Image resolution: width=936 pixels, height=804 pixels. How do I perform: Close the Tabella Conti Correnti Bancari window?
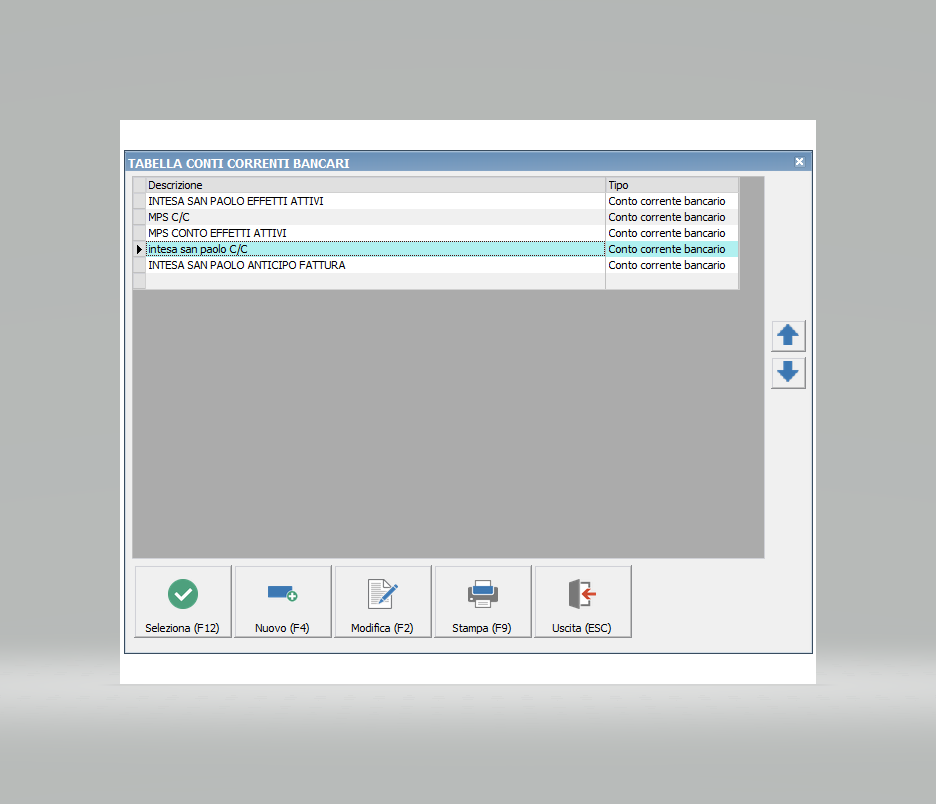tap(799, 162)
